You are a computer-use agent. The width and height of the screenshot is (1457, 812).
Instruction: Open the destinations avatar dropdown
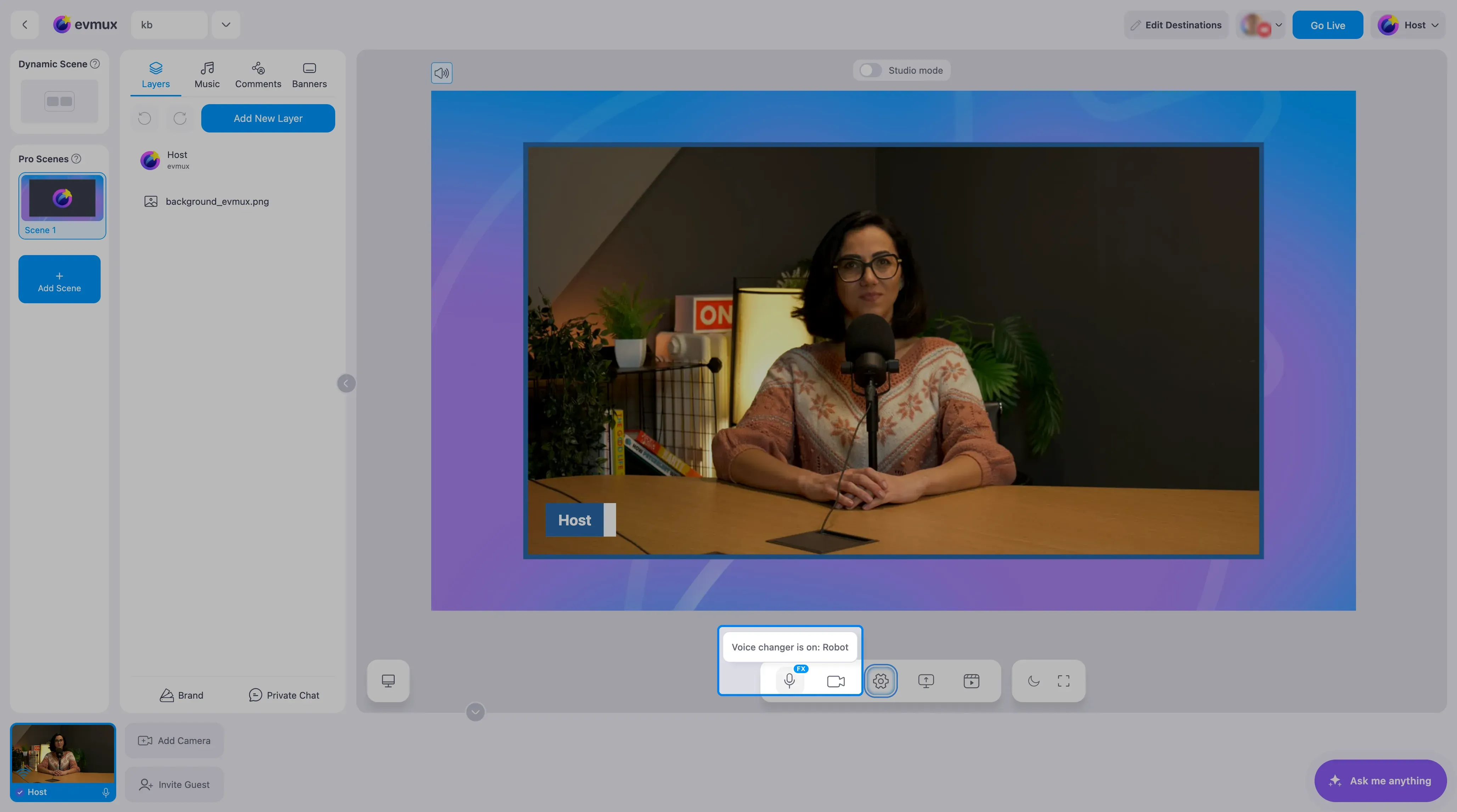click(1261, 25)
